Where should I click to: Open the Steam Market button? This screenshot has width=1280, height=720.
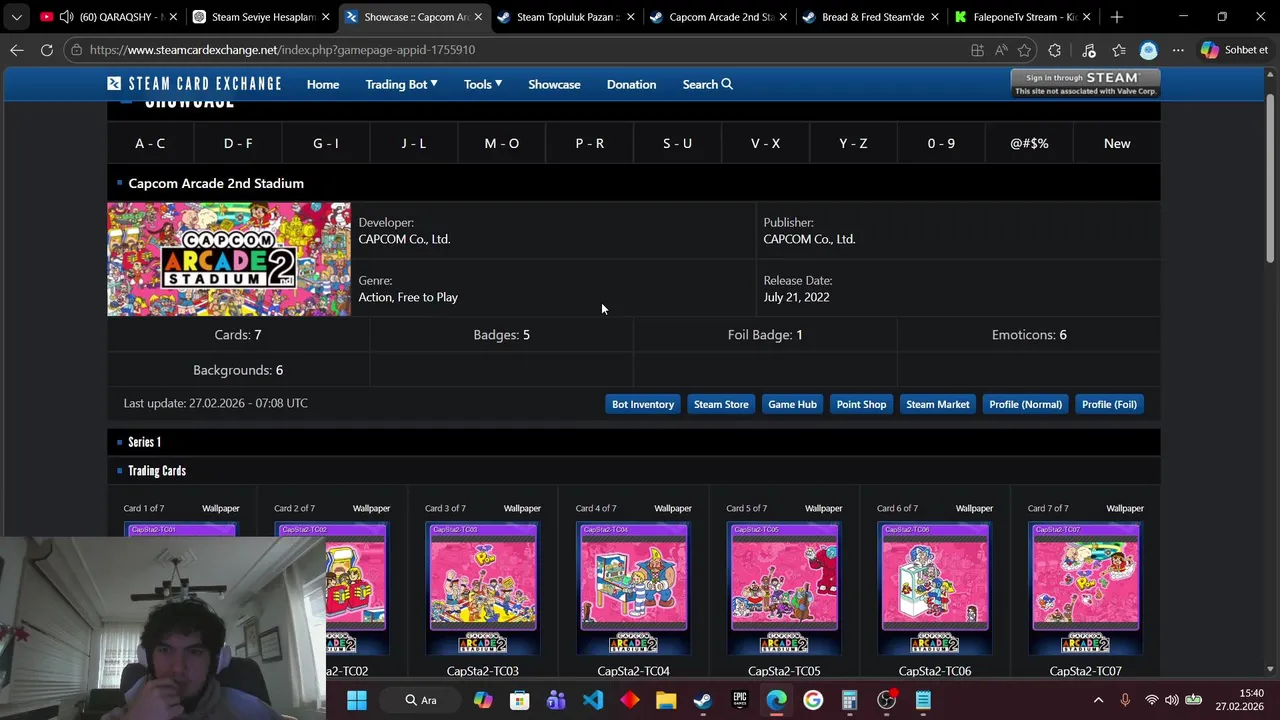937,404
